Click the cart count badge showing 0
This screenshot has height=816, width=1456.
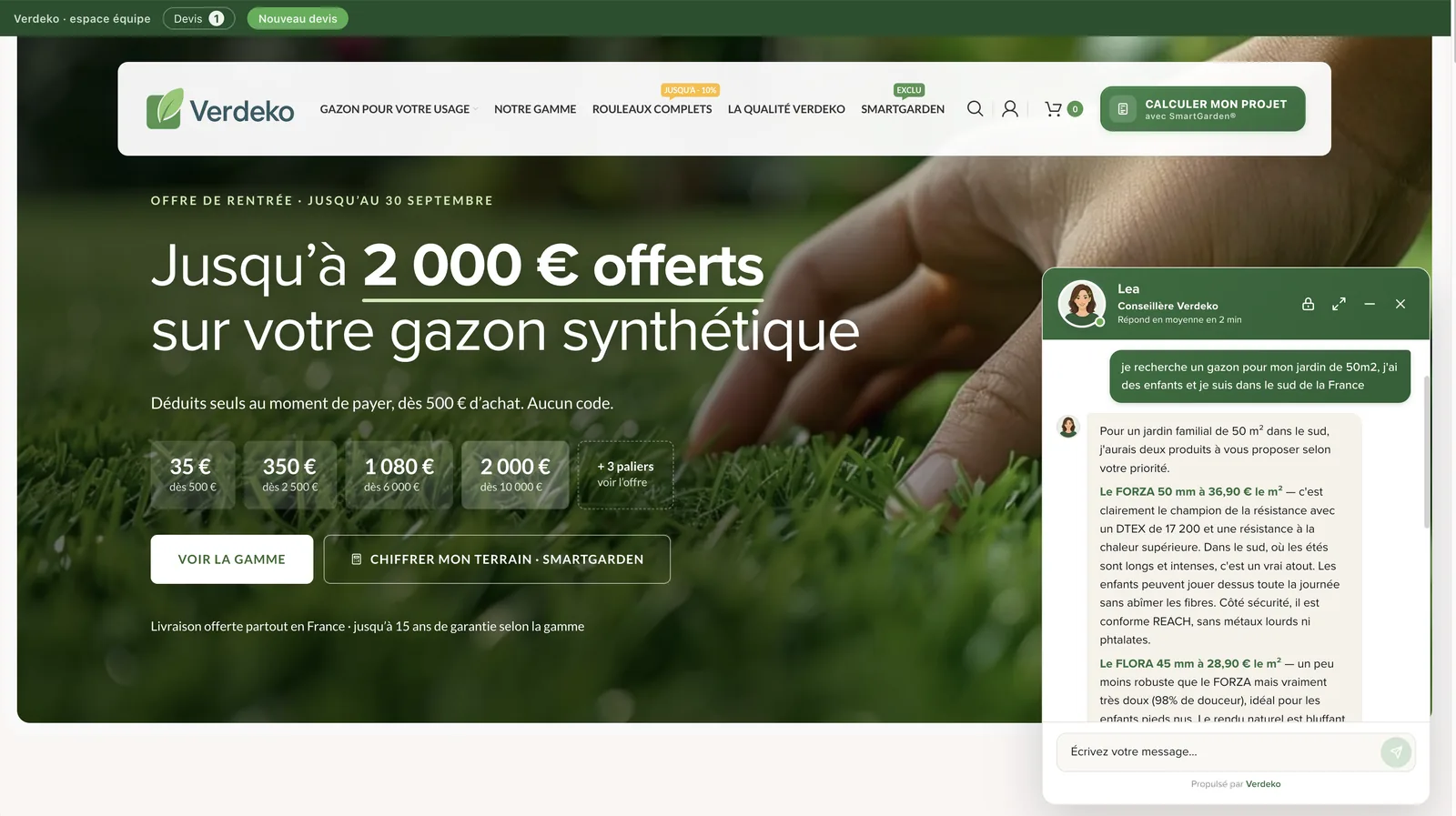pos(1075,109)
